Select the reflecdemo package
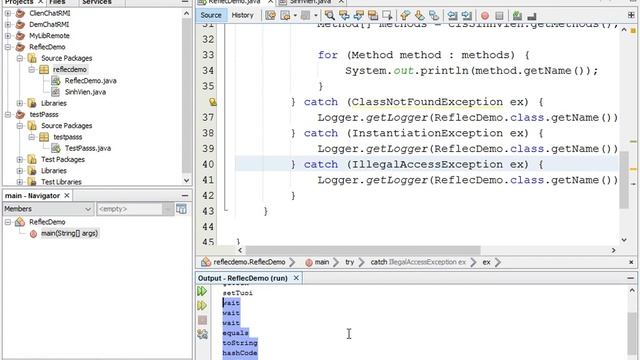 click(x=70, y=69)
